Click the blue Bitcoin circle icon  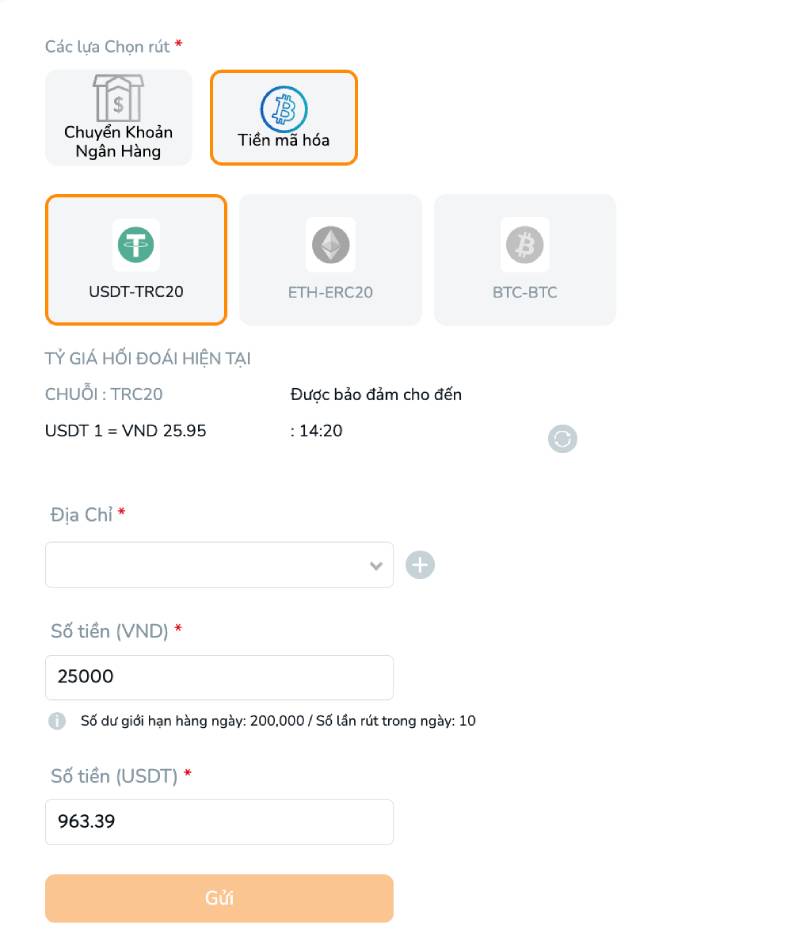[283, 108]
